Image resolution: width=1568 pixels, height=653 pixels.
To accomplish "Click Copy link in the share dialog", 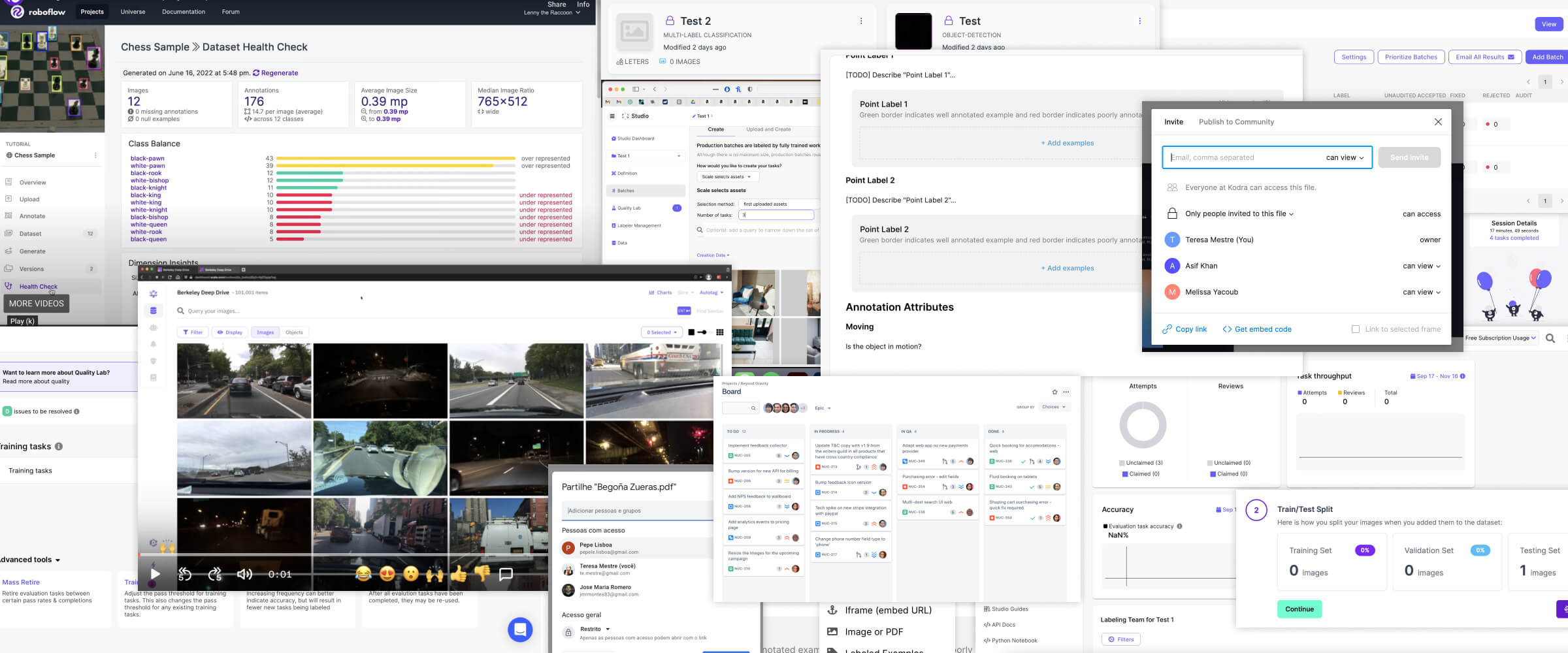I will point(1184,329).
